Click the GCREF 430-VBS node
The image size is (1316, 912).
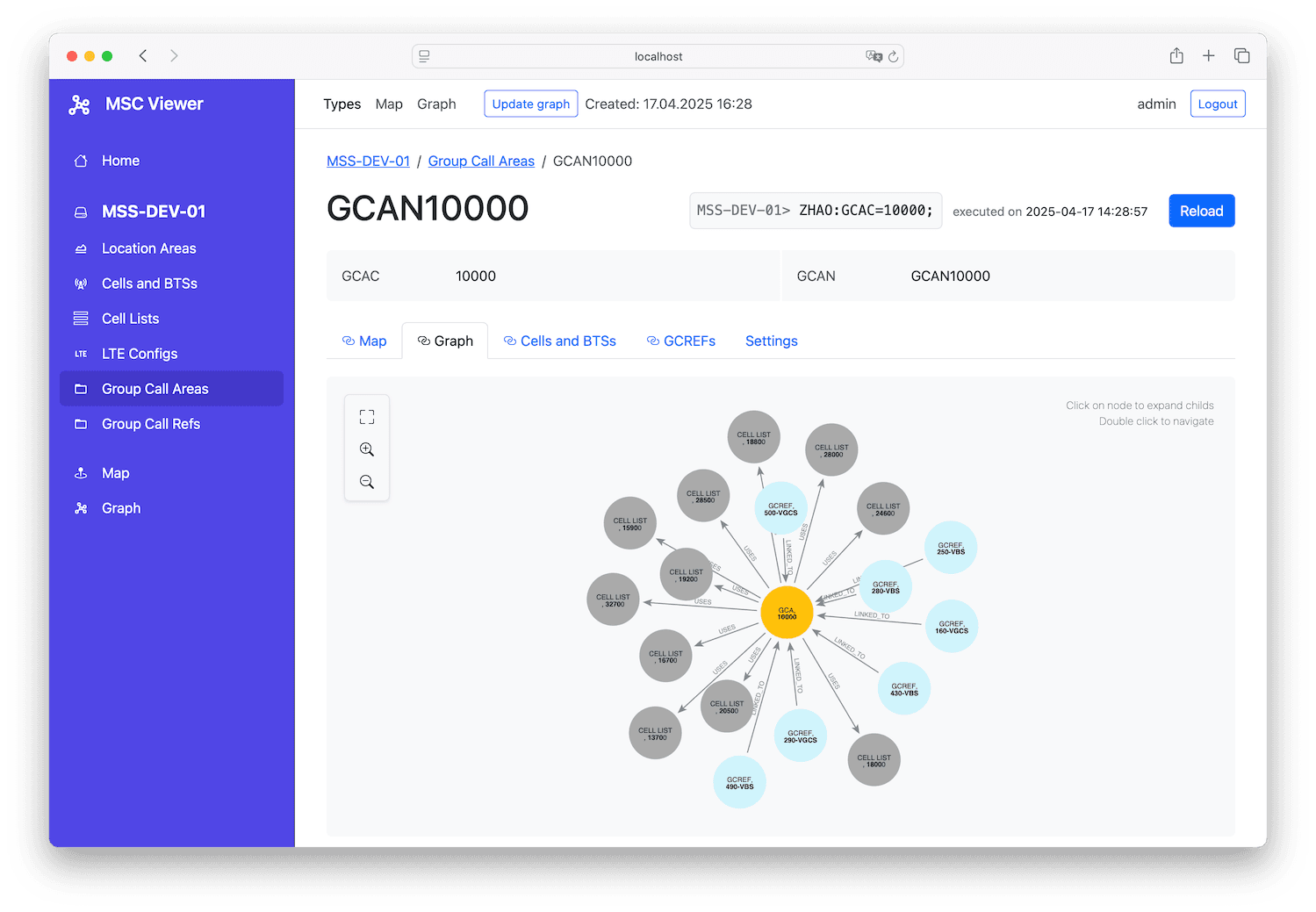[x=904, y=688]
